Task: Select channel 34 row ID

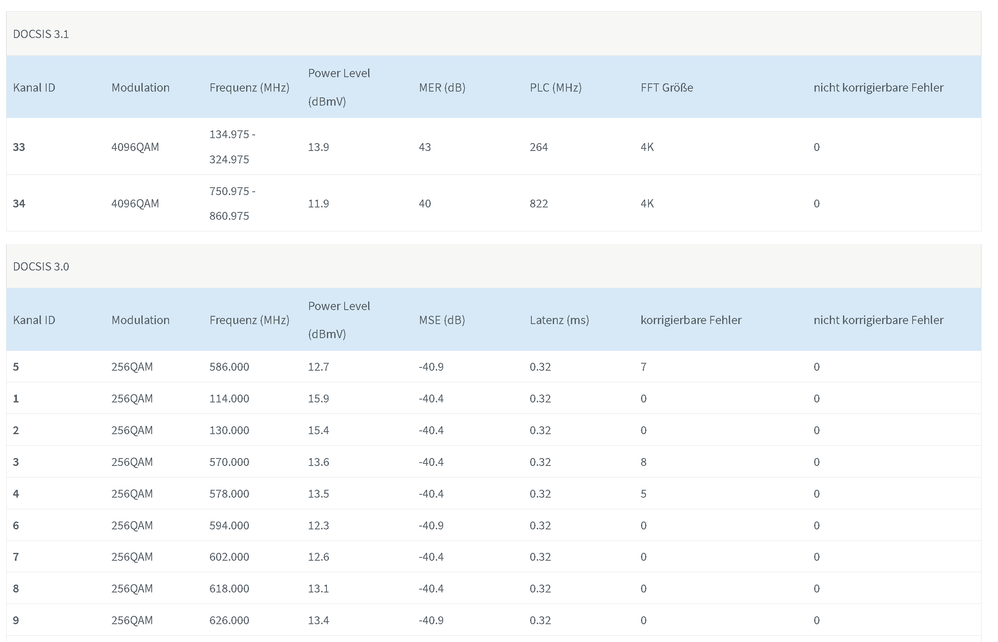Action: (19, 204)
